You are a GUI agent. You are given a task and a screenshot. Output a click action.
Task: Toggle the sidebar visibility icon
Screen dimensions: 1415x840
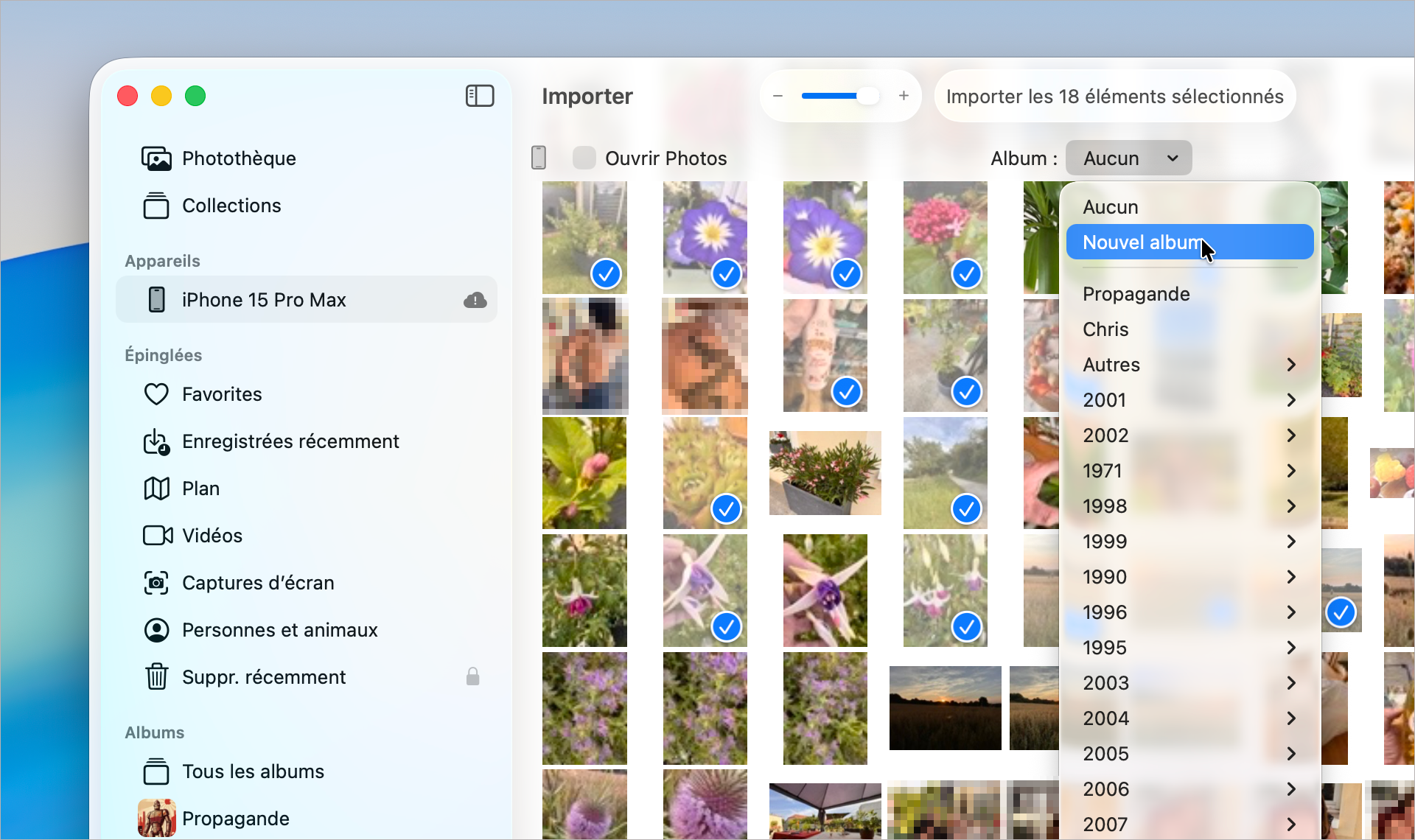(480, 96)
